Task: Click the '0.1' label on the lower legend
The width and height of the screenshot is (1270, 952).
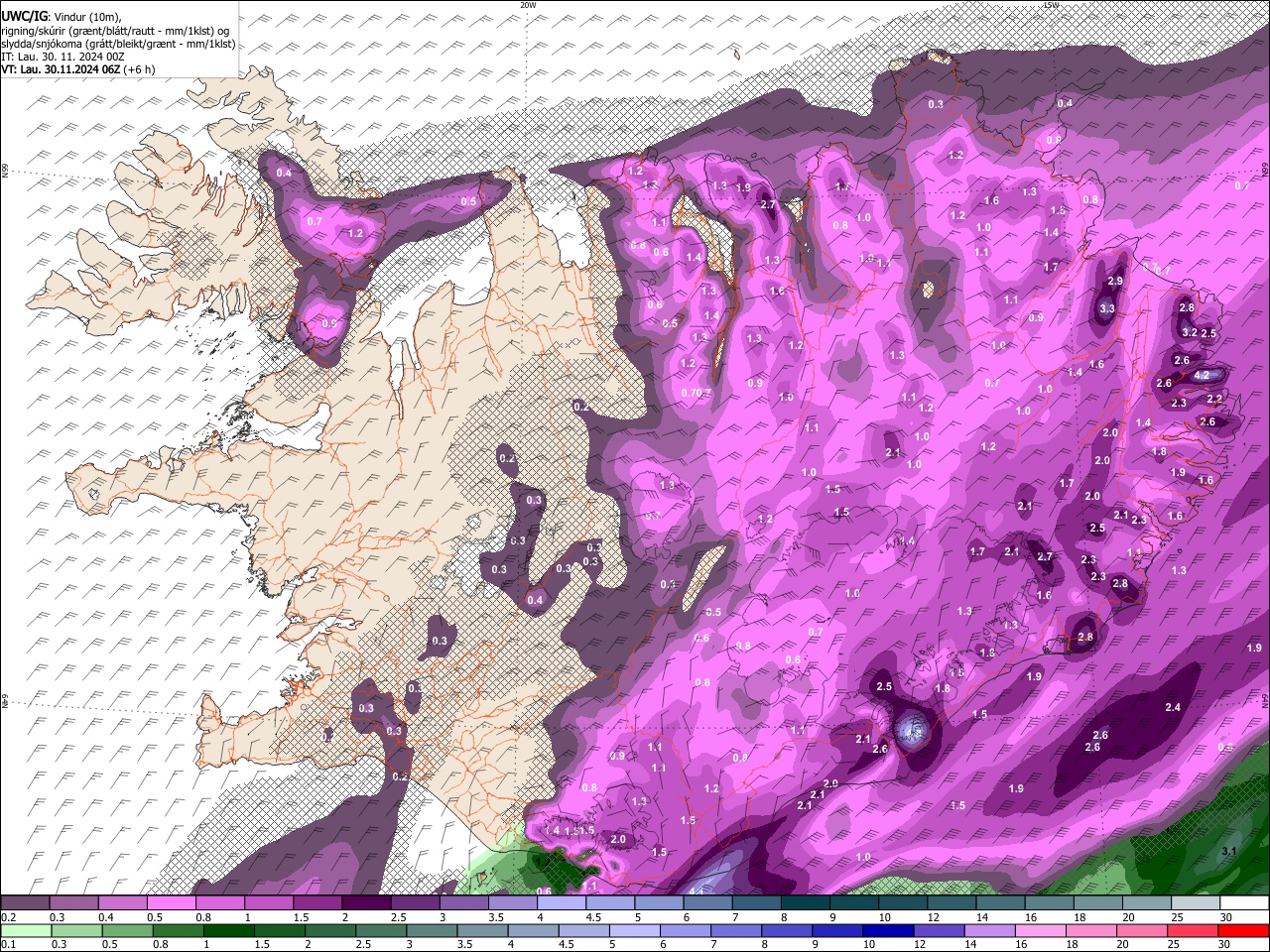Action: tap(8, 945)
